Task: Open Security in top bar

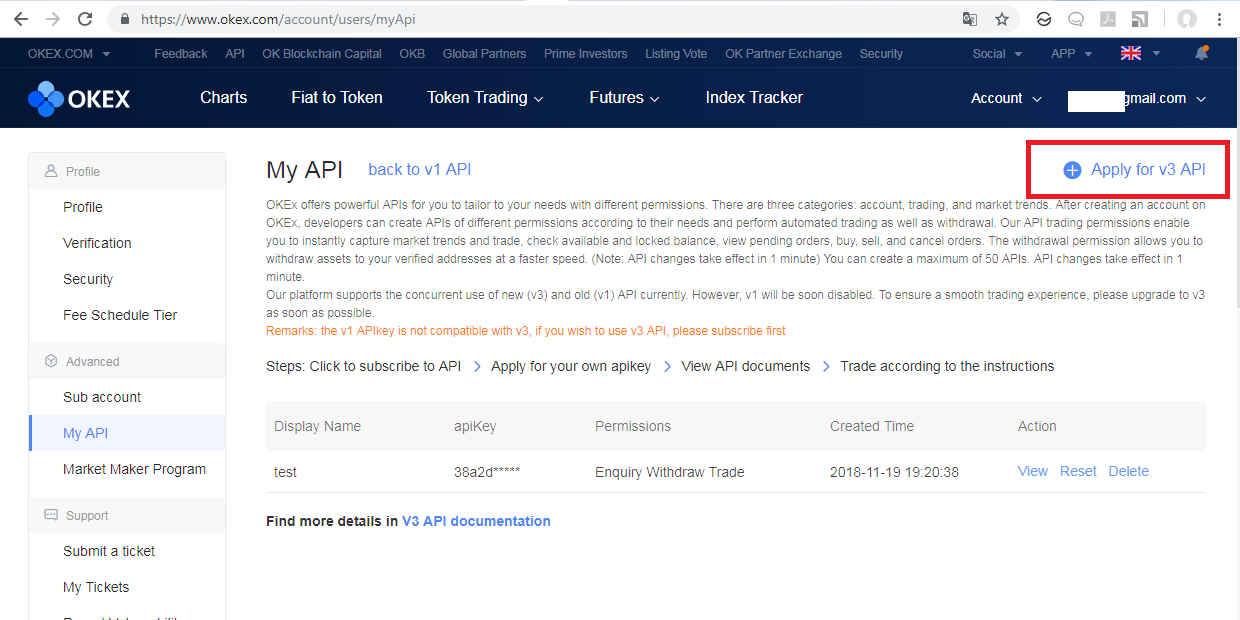Action: coord(881,54)
